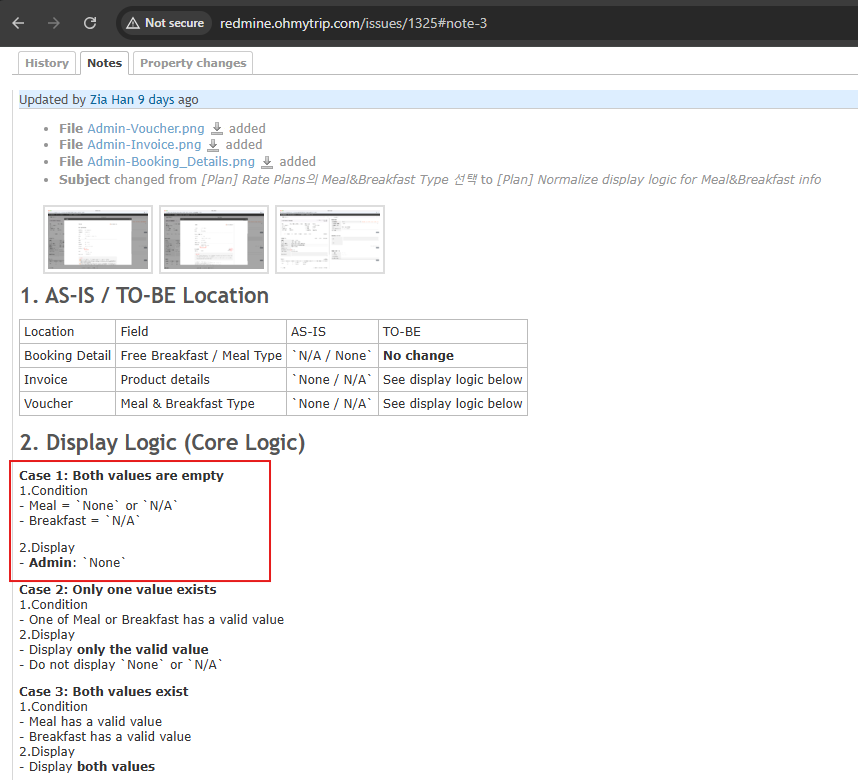Download the Admin-Voucher.png attachment via its icon
This screenshot has width=858, height=780.
point(216,129)
